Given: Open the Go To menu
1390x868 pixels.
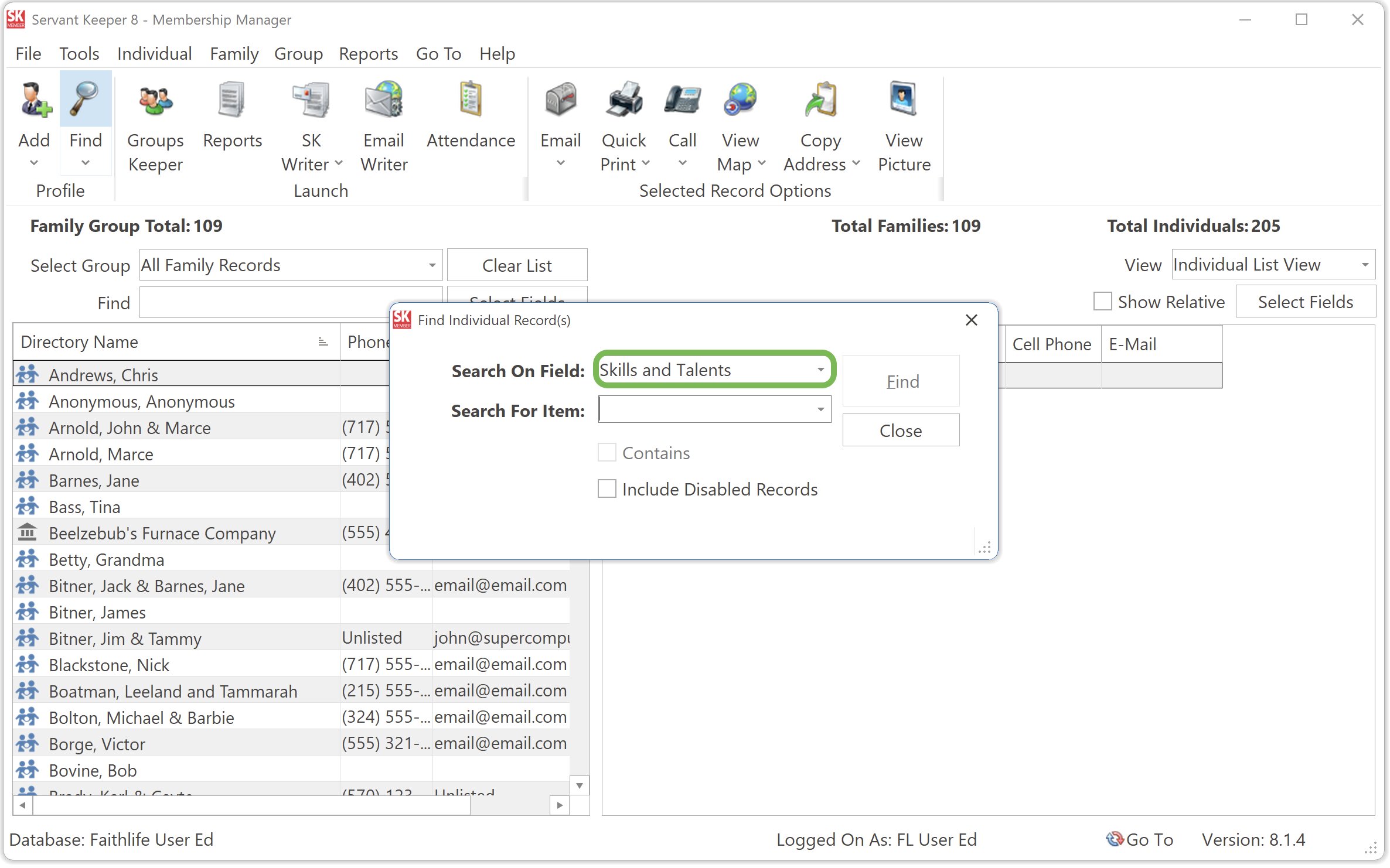Looking at the screenshot, I should pos(438,53).
